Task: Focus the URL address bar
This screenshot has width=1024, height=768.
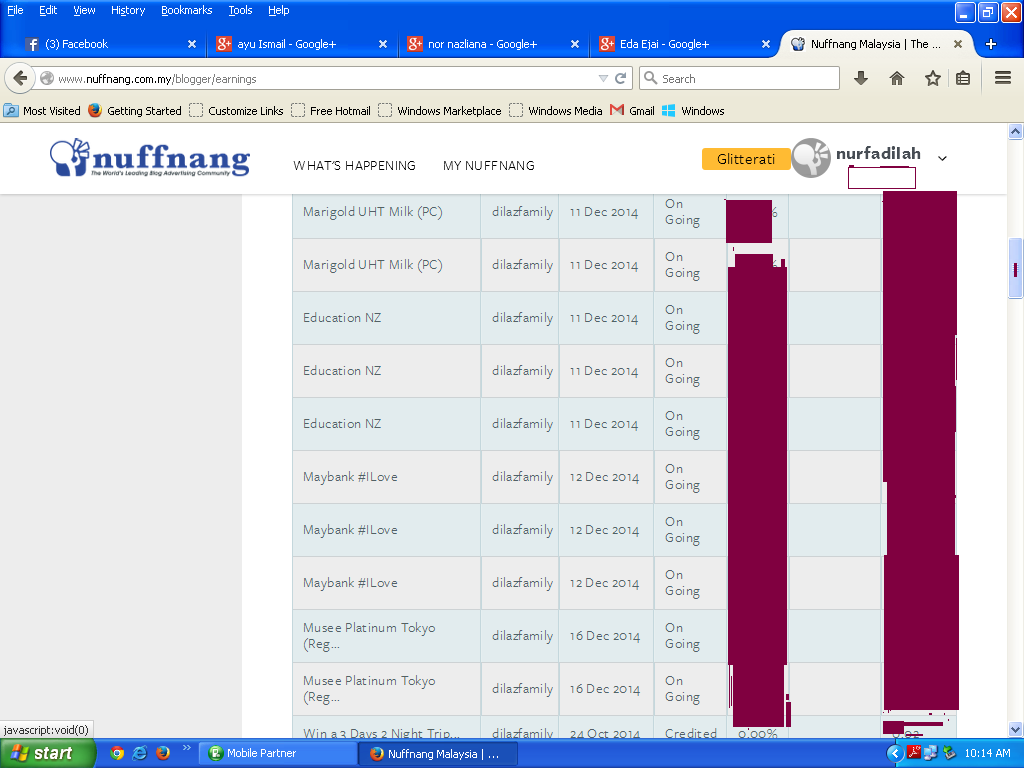Action: click(325, 78)
